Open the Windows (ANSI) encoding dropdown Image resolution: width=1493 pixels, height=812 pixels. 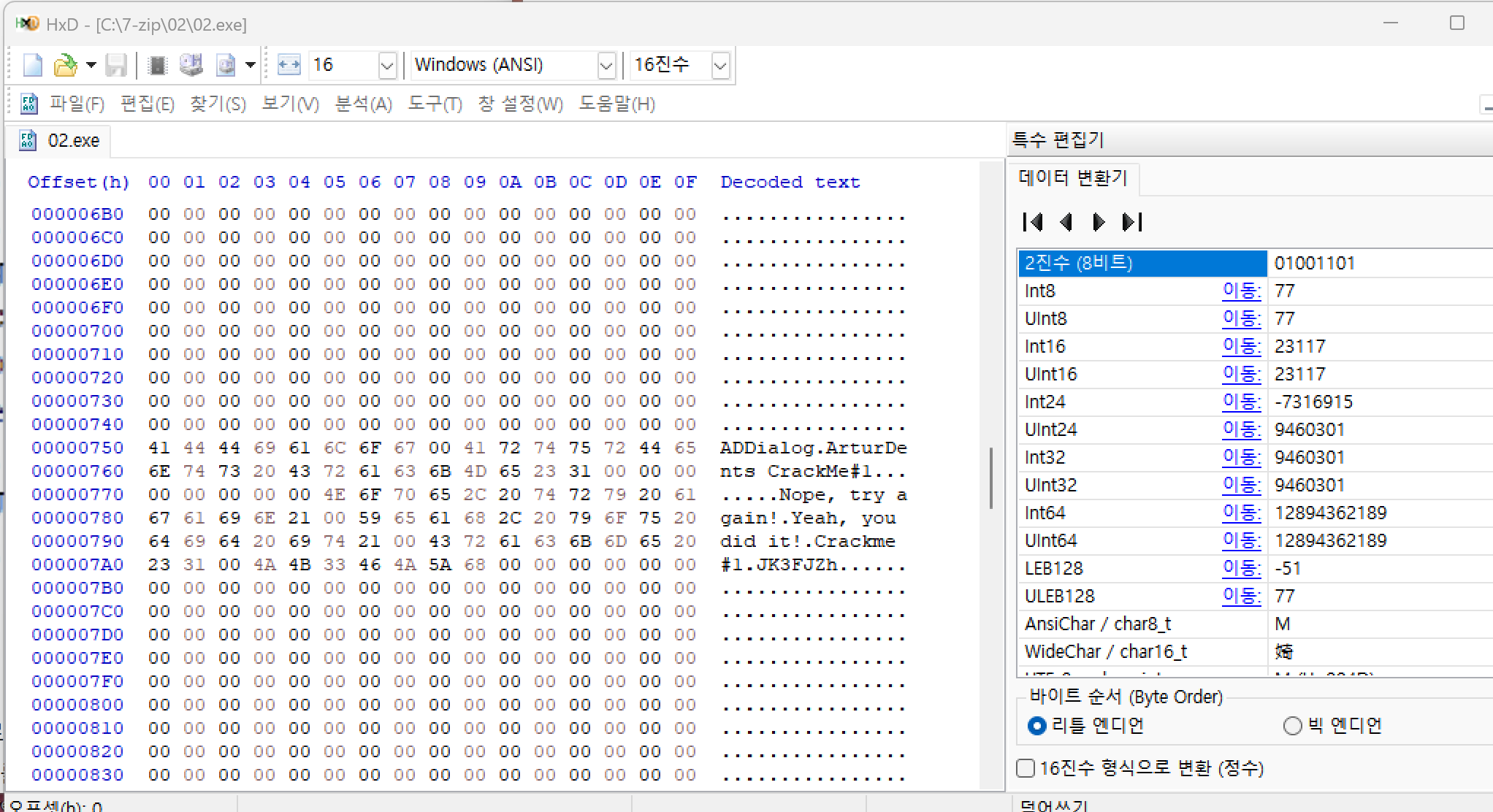point(606,66)
